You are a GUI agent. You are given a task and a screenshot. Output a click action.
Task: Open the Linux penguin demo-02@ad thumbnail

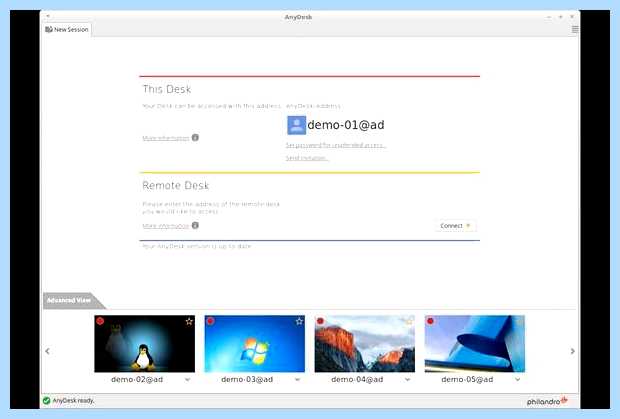coord(144,344)
